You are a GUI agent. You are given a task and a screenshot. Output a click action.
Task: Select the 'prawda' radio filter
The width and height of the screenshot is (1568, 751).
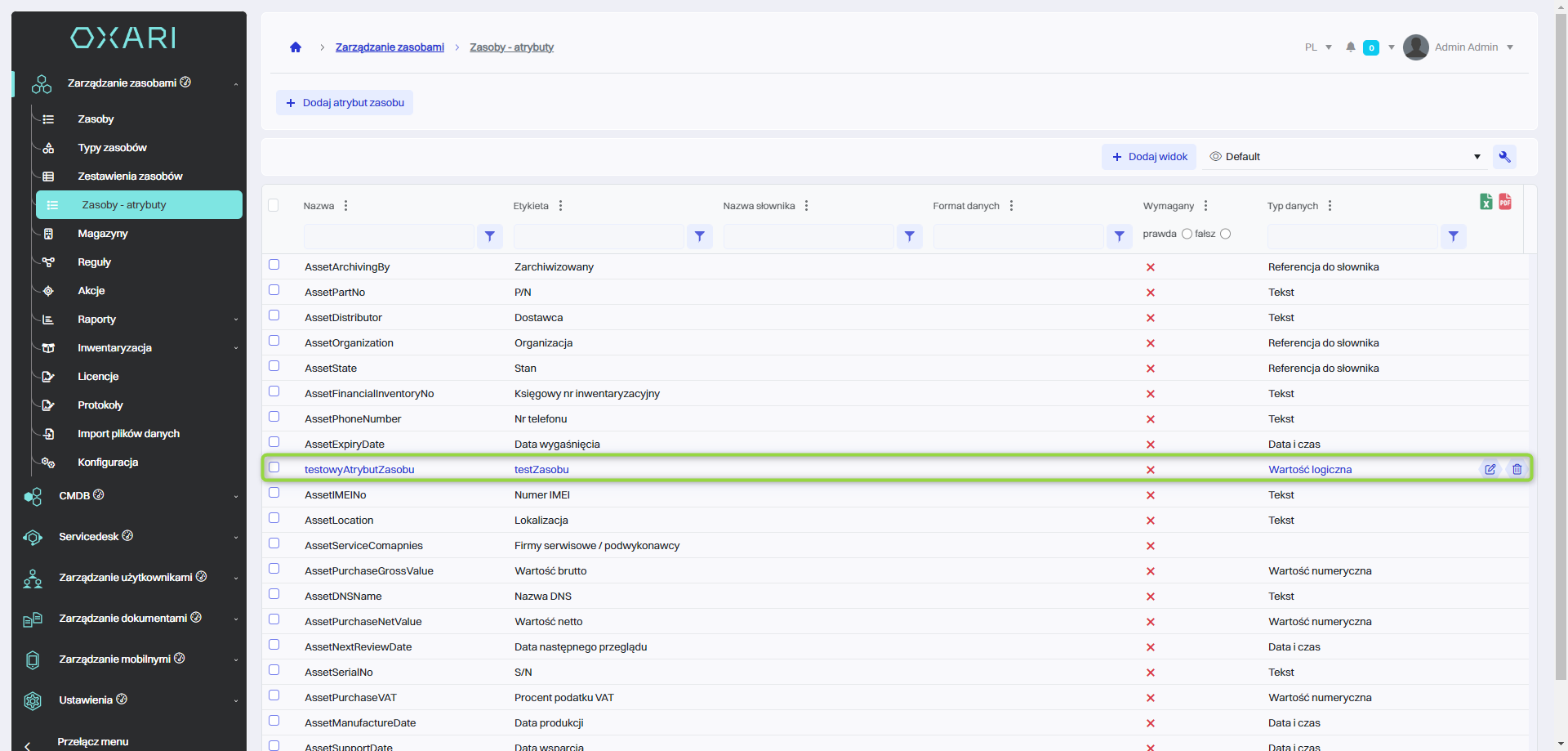(1187, 235)
